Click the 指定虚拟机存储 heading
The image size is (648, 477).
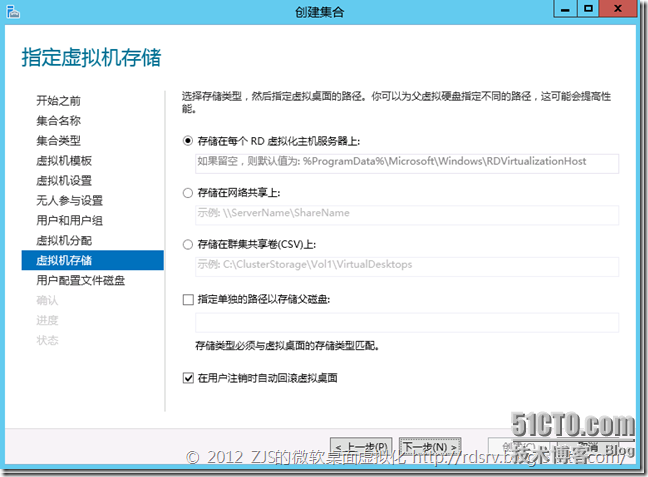pyautogui.click(x=91, y=57)
